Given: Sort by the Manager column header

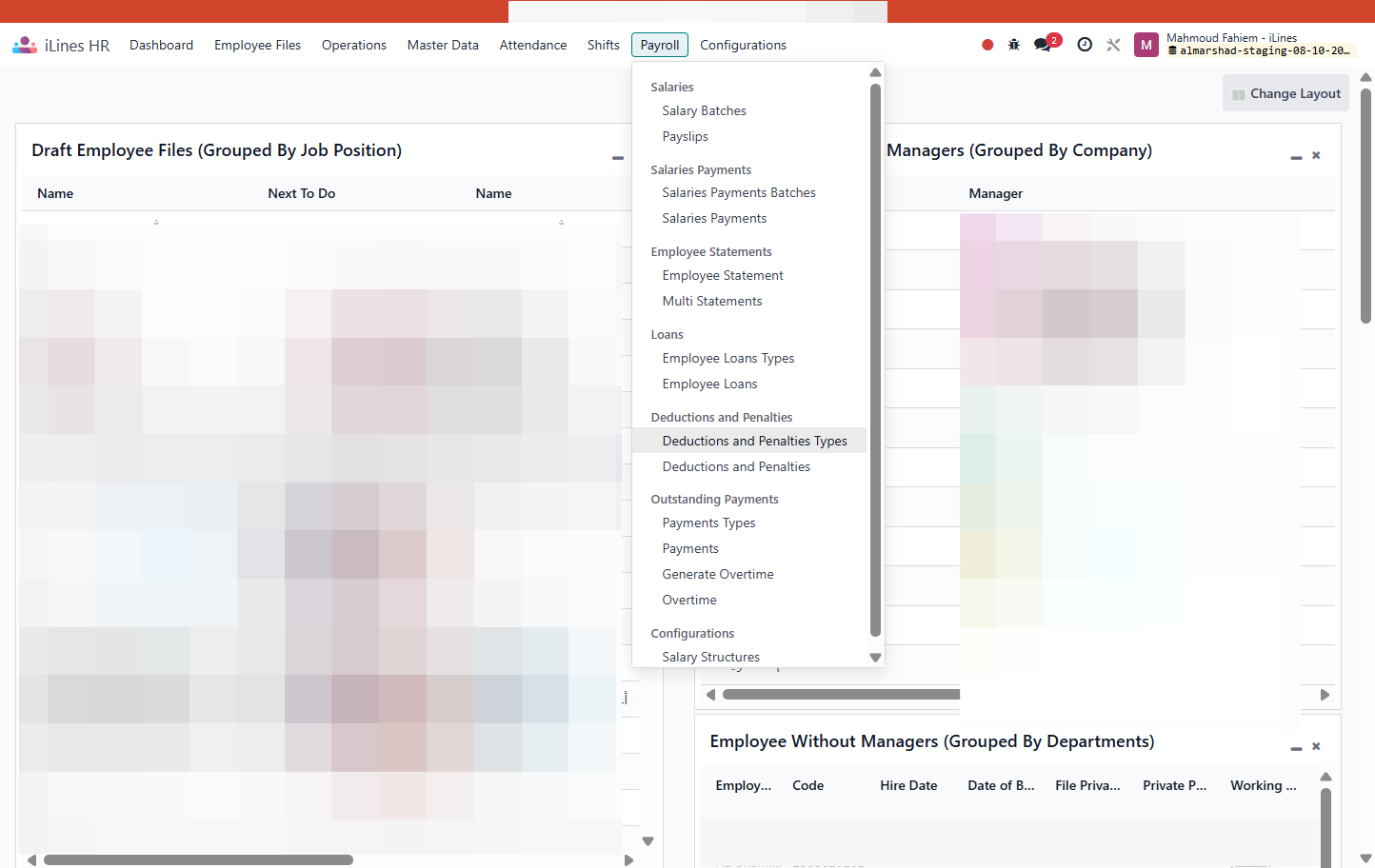Looking at the screenshot, I should [996, 193].
